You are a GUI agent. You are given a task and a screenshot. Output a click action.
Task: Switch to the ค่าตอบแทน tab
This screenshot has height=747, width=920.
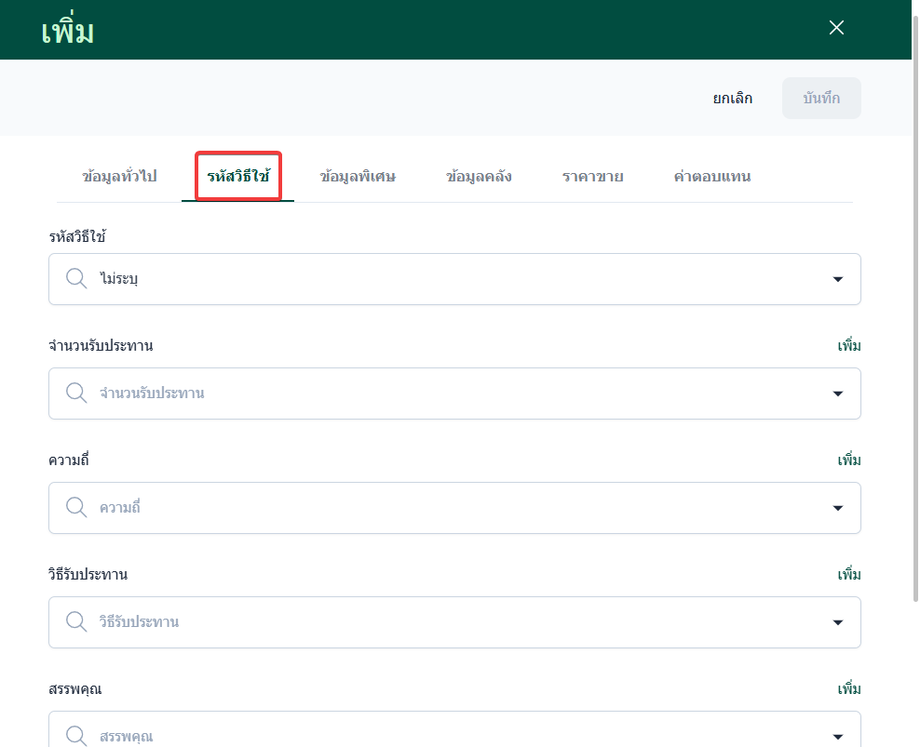(712, 176)
